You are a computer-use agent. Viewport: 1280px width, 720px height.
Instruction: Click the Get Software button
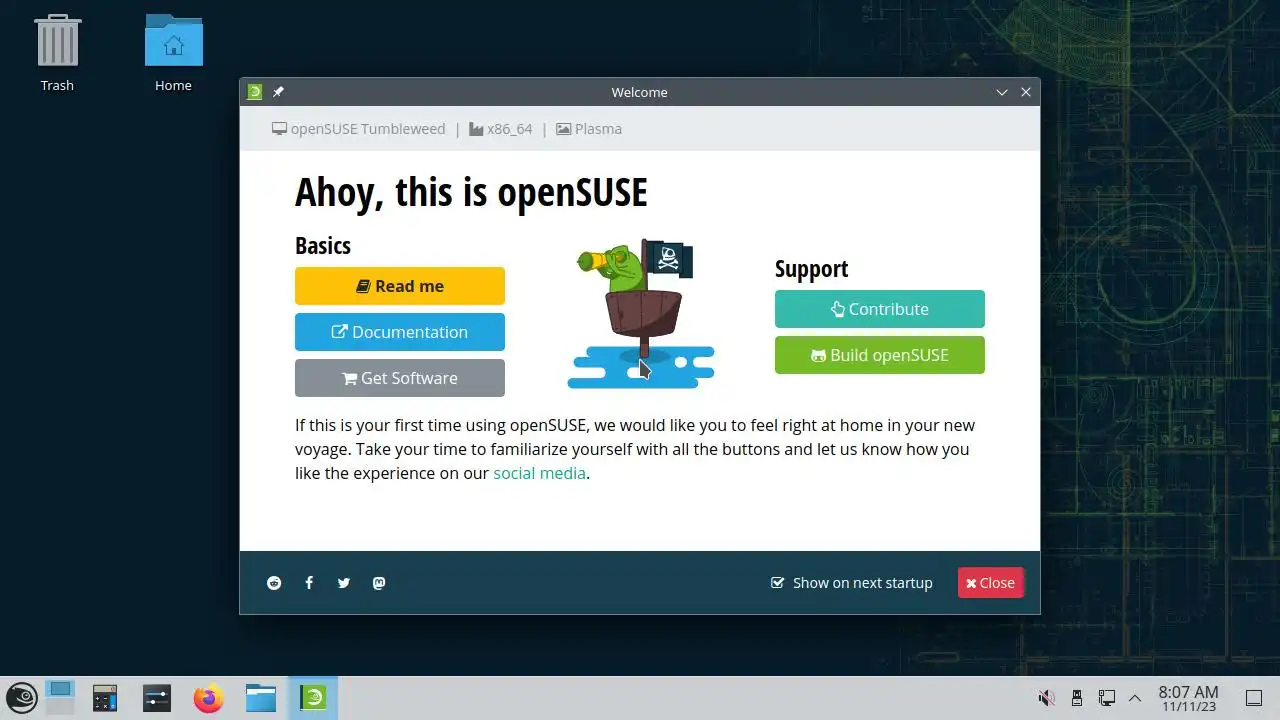click(x=400, y=378)
